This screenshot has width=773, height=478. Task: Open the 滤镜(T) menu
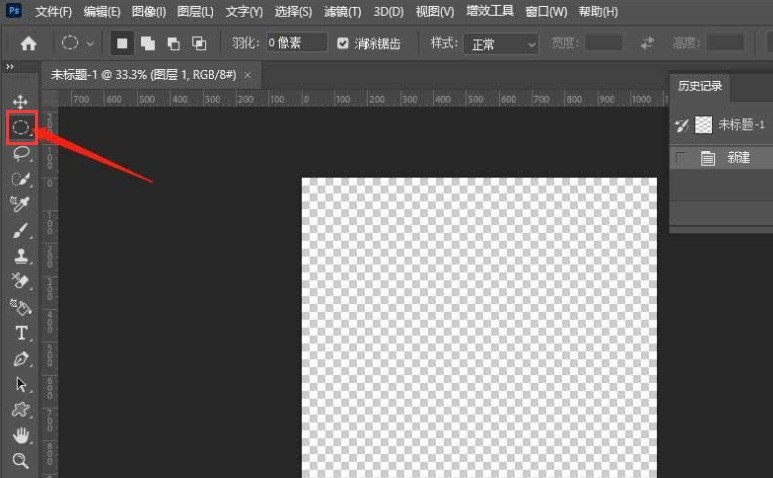pos(342,12)
